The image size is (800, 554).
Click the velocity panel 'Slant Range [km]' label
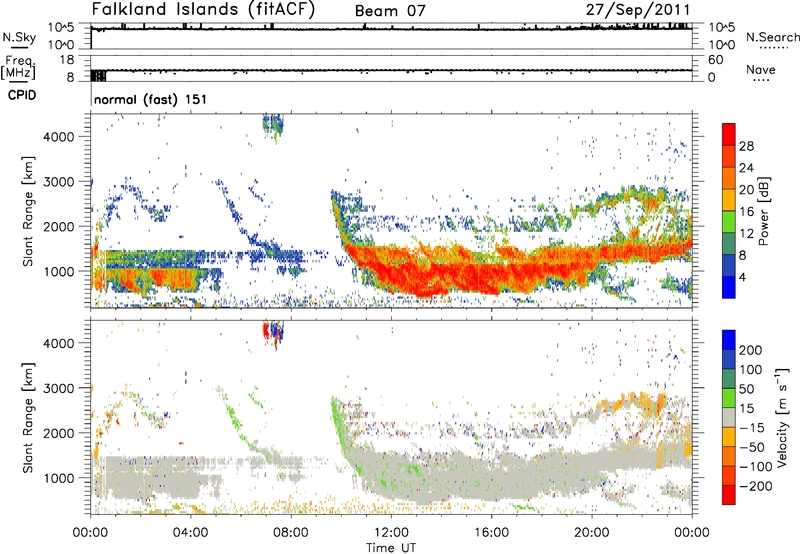[28, 417]
